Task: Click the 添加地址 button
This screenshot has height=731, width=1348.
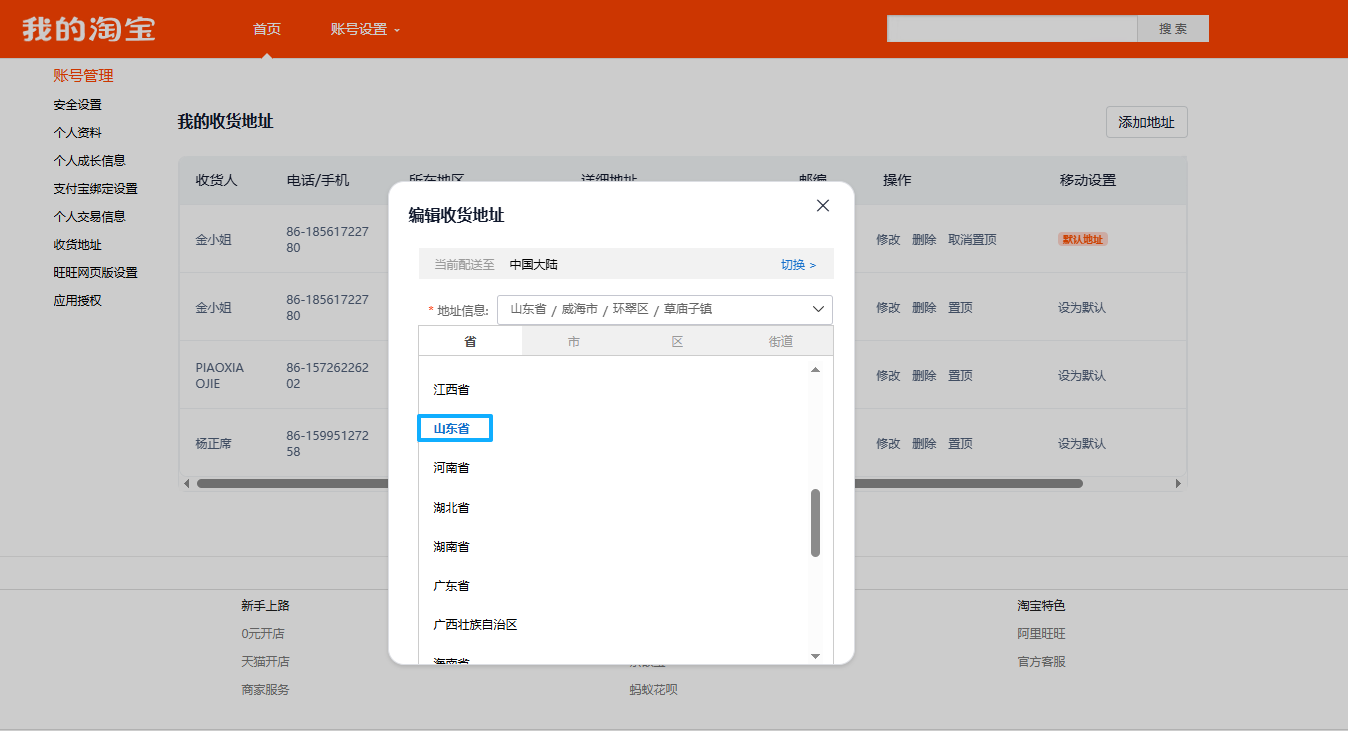Action: 1146,122
